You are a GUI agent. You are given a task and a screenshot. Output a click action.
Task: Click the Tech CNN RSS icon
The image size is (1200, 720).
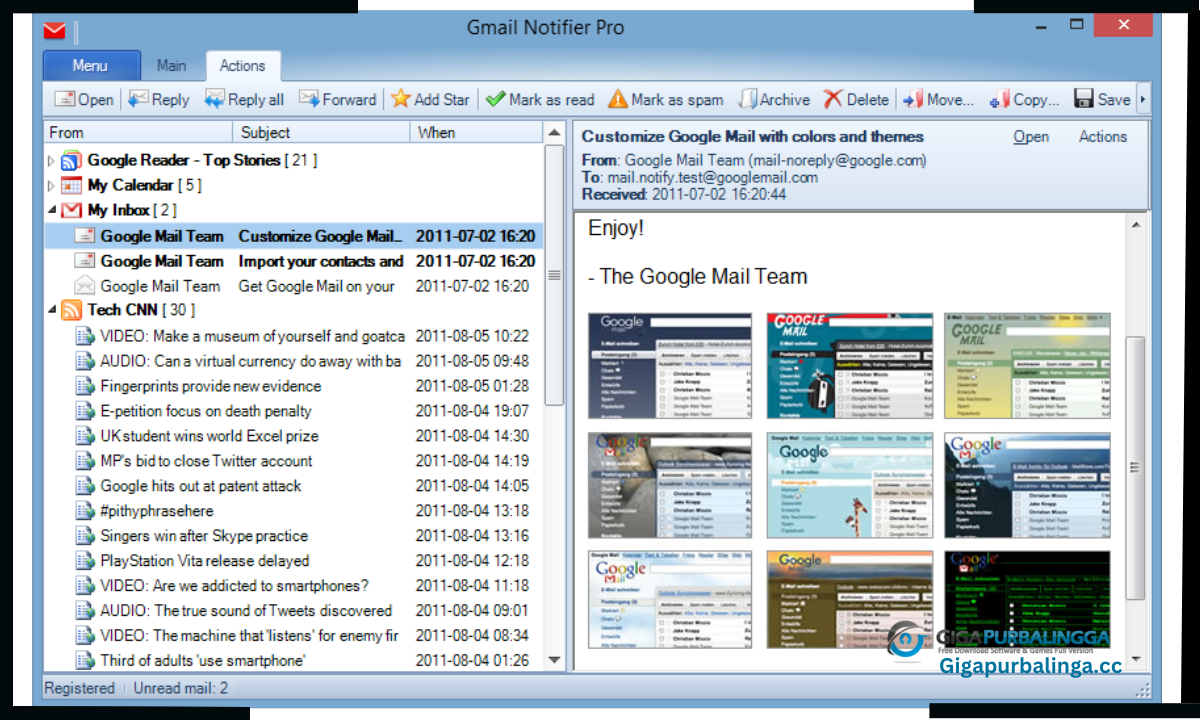[71, 310]
